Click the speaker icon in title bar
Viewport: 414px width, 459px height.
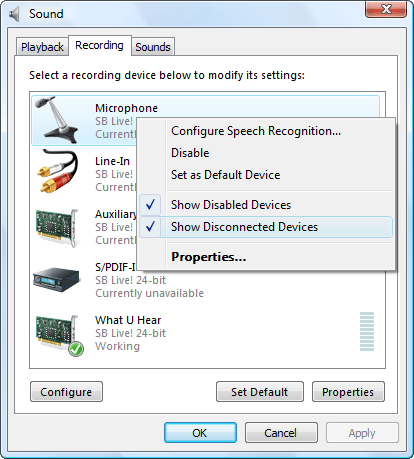[x=14, y=14]
